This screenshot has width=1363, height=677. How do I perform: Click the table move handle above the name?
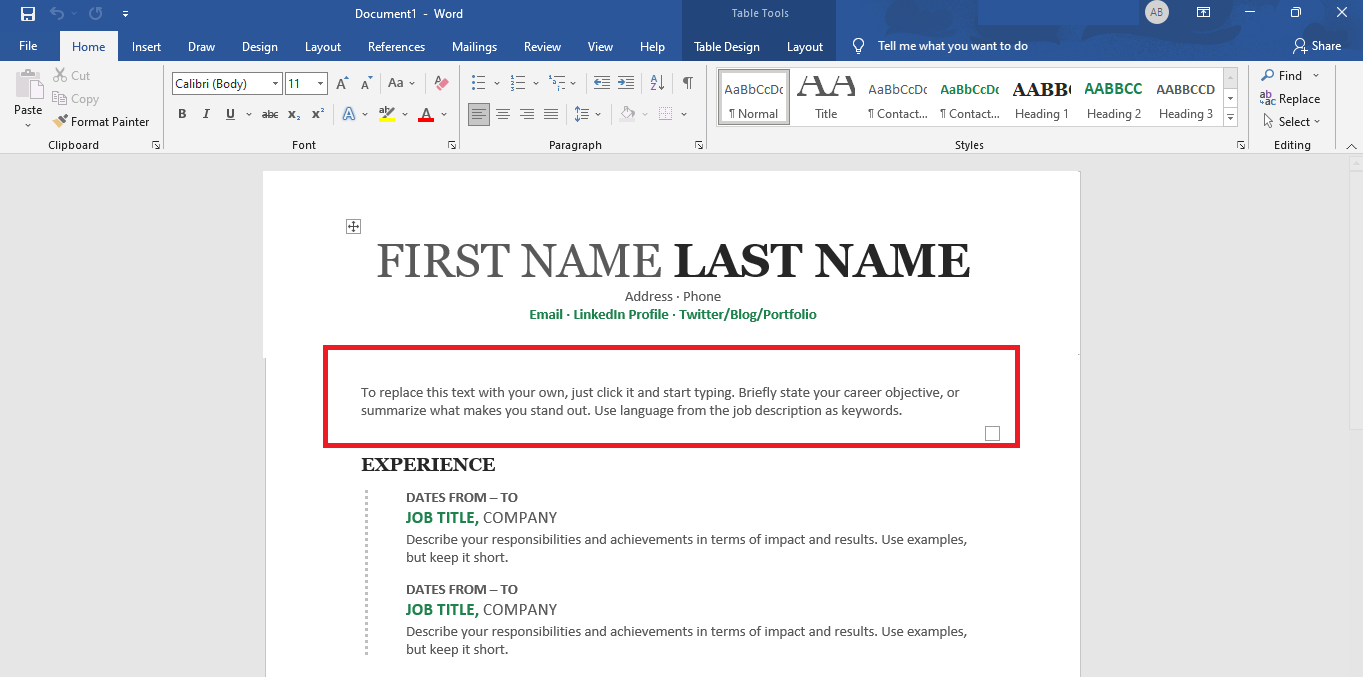(x=353, y=227)
